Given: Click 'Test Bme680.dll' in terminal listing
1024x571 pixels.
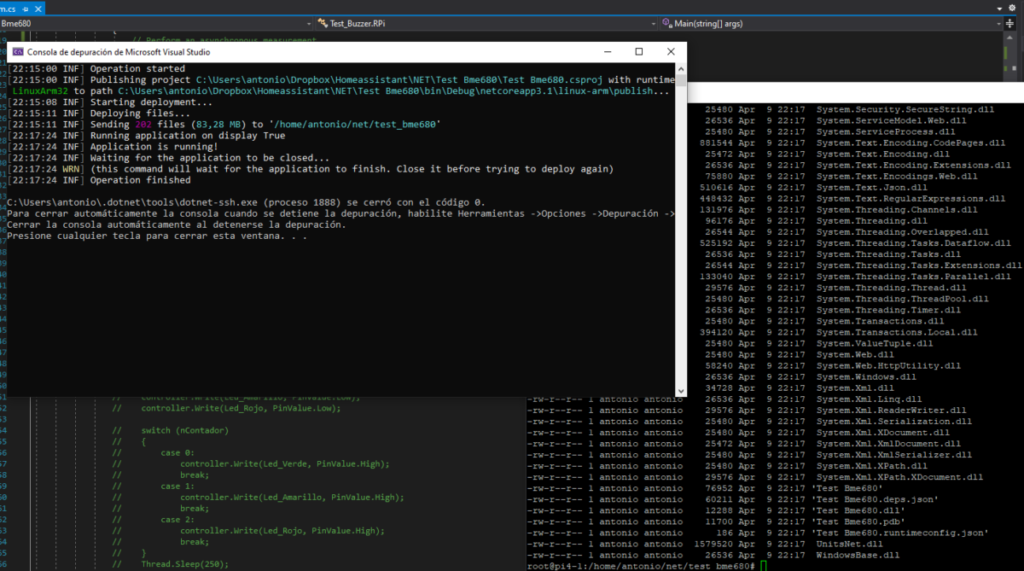Looking at the screenshot, I should click(x=857, y=510).
